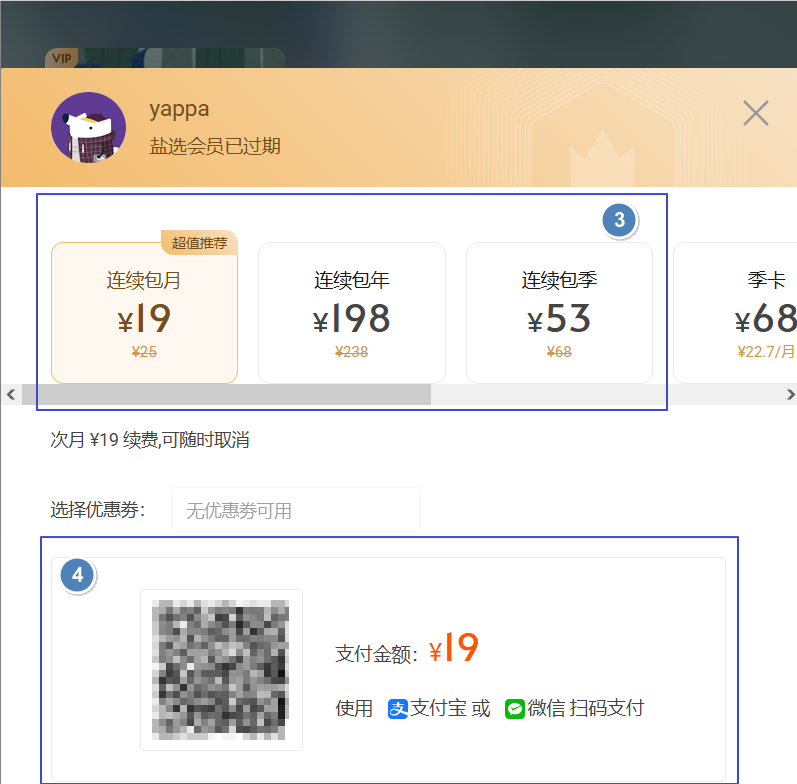
Task: Click the payment QR code
Action: 221,670
